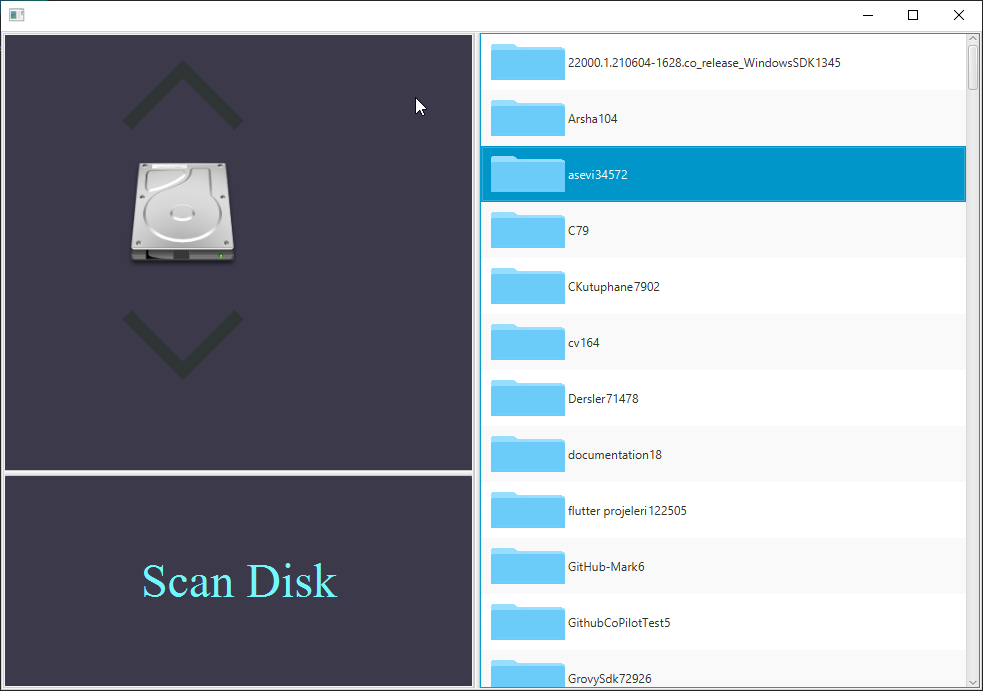Click the Arsha104 folder icon
The image size is (983, 691).
pos(527,118)
